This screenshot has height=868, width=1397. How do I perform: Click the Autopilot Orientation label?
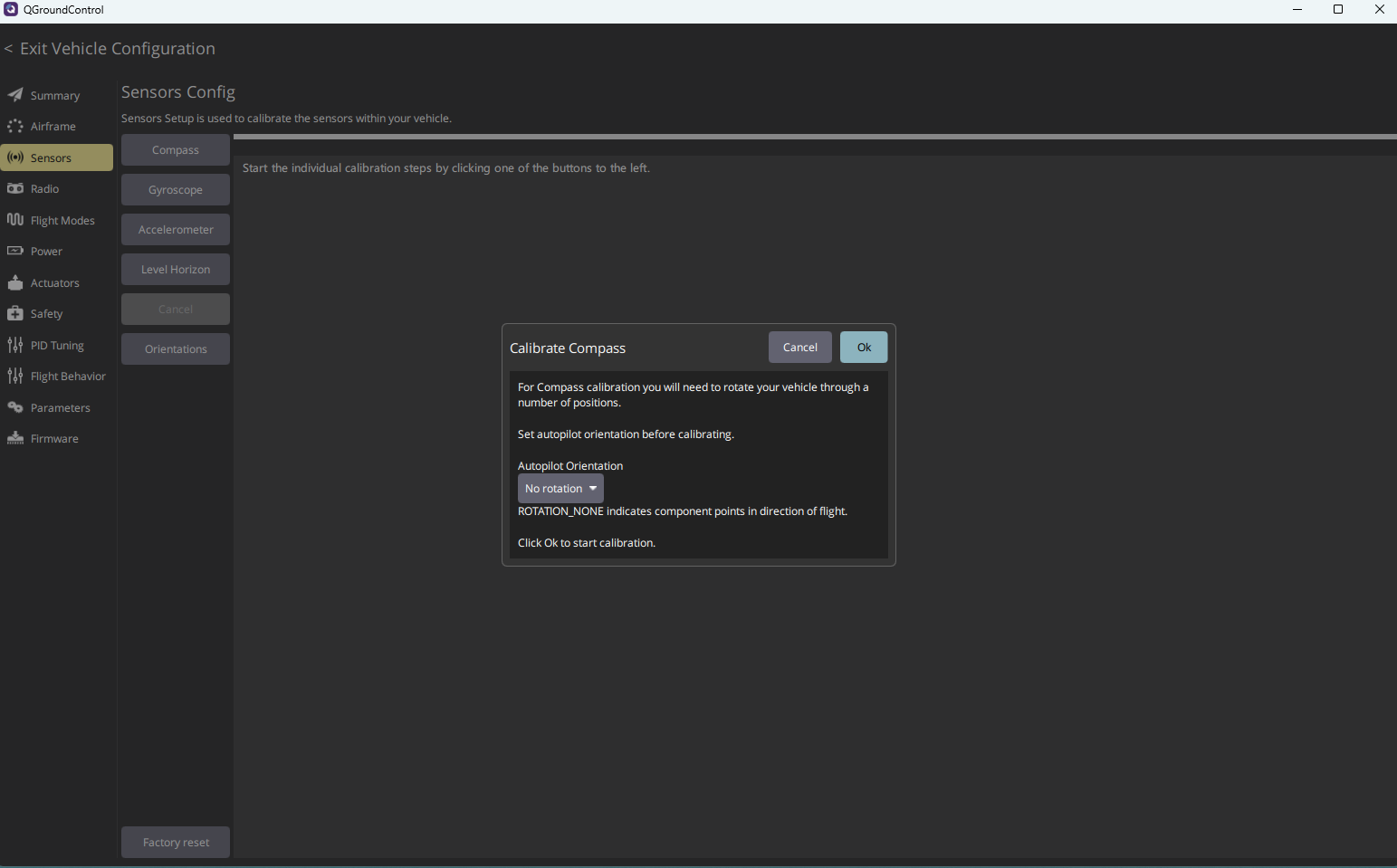point(570,466)
